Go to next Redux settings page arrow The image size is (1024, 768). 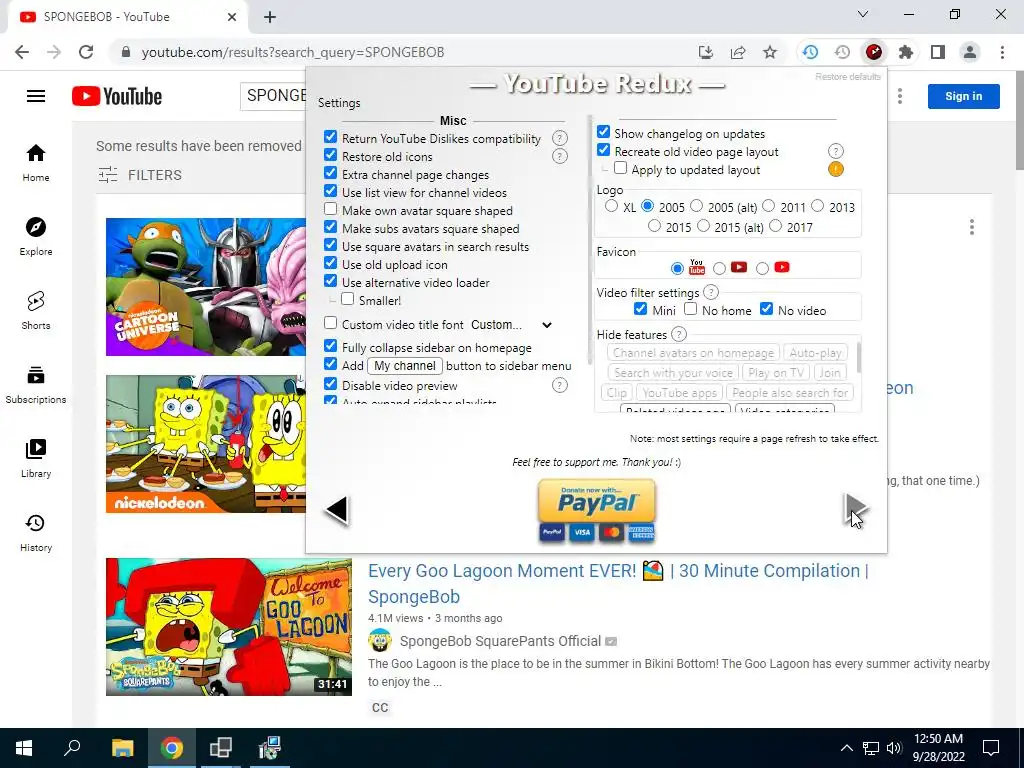[854, 510]
